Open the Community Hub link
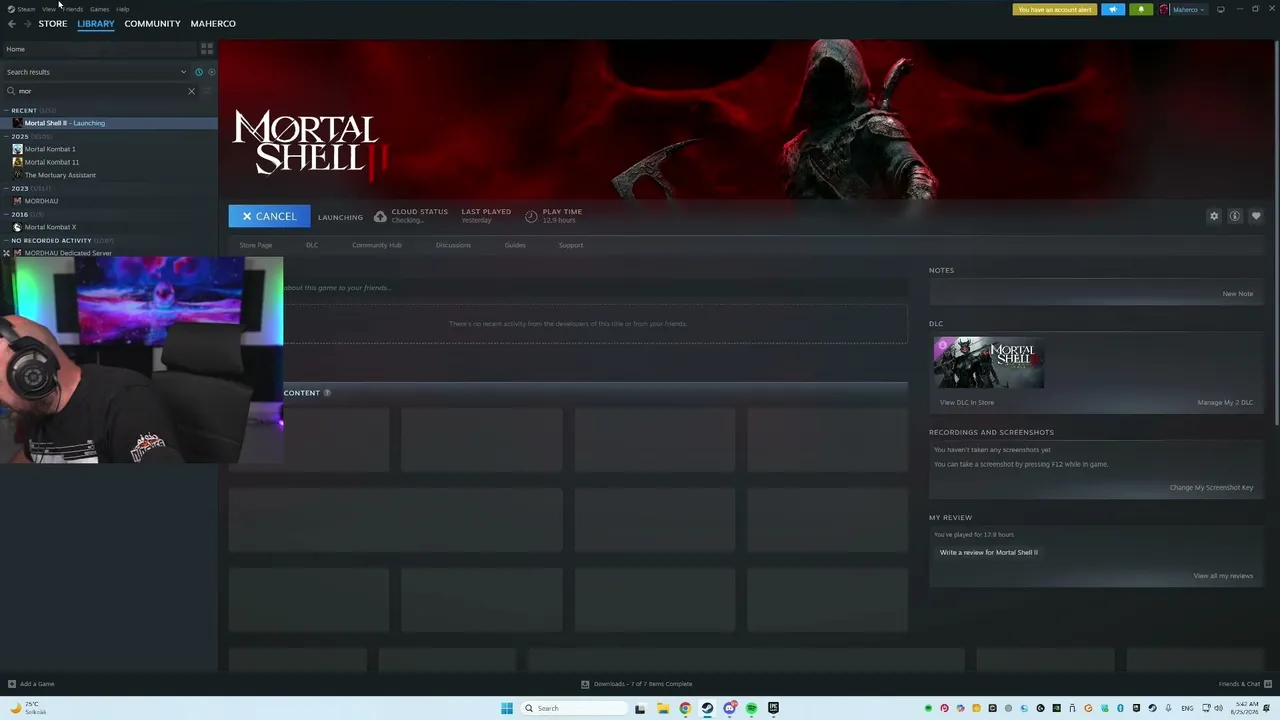 377,245
